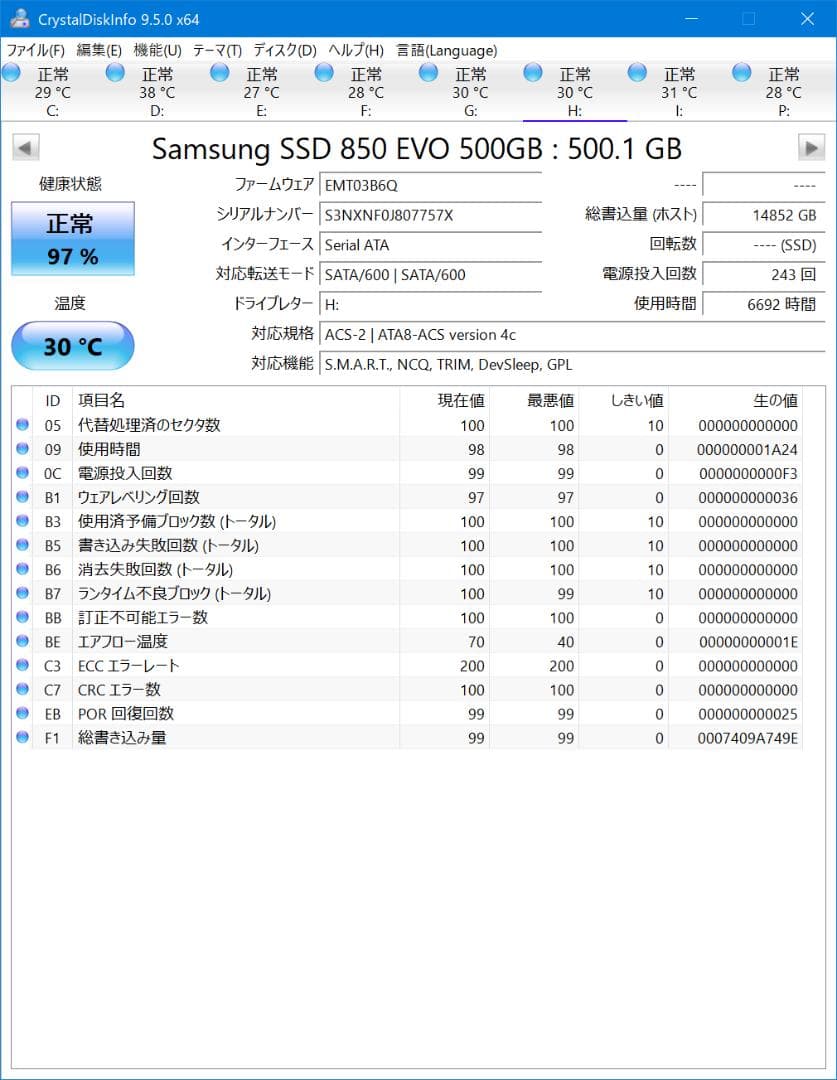Open the テーマ(T) menu
Image resolution: width=837 pixels, height=1080 pixels.
point(217,50)
